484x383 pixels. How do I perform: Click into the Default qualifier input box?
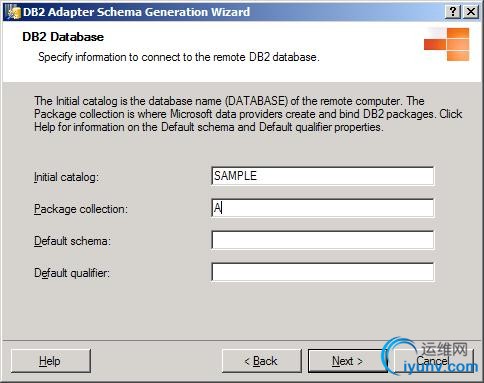(x=322, y=272)
